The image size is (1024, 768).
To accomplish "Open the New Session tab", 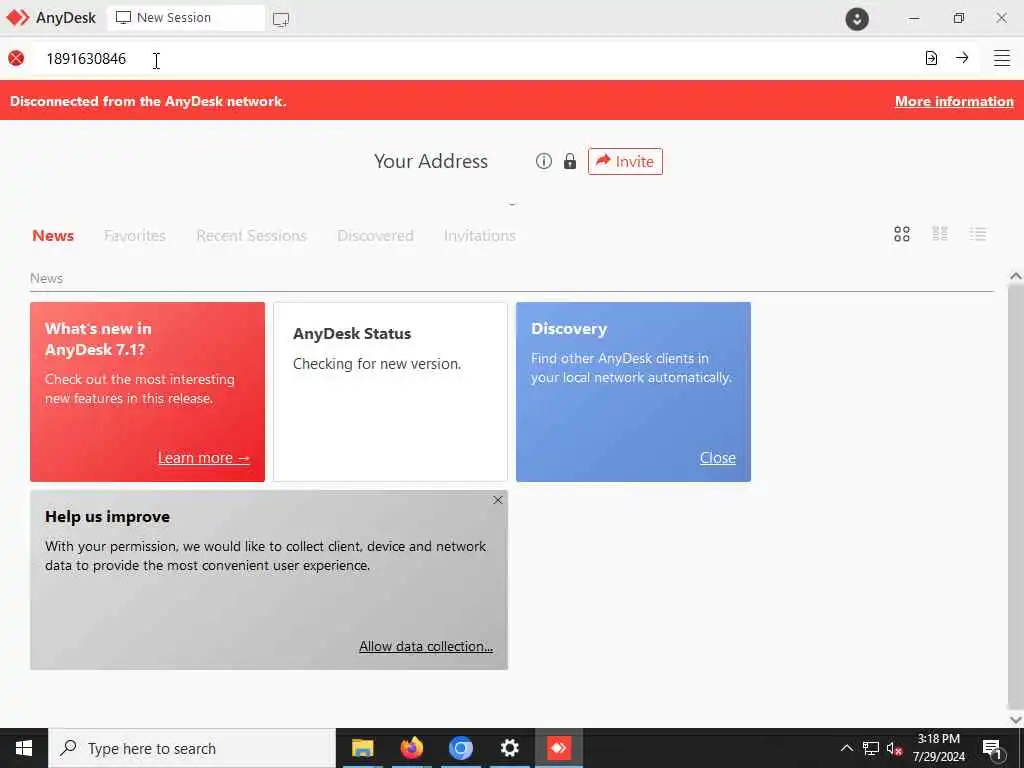I will [185, 18].
